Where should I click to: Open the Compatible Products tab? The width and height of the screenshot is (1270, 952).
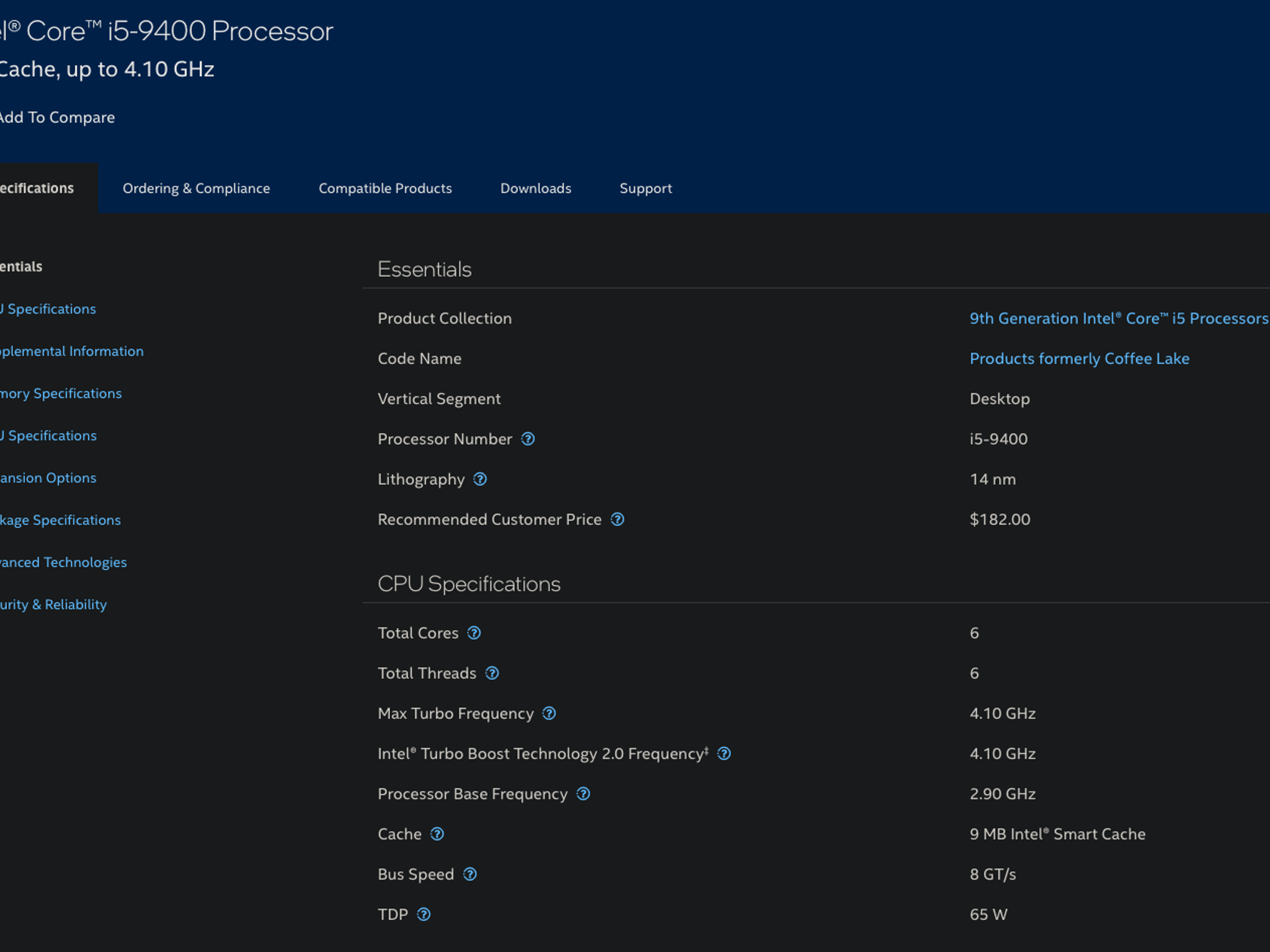(x=385, y=188)
